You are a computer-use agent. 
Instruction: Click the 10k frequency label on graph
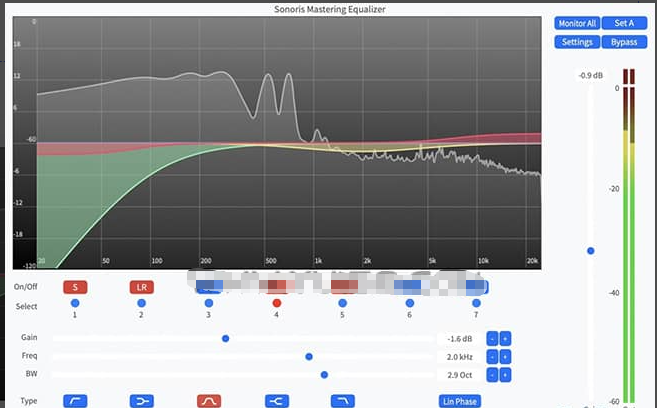click(484, 261)
